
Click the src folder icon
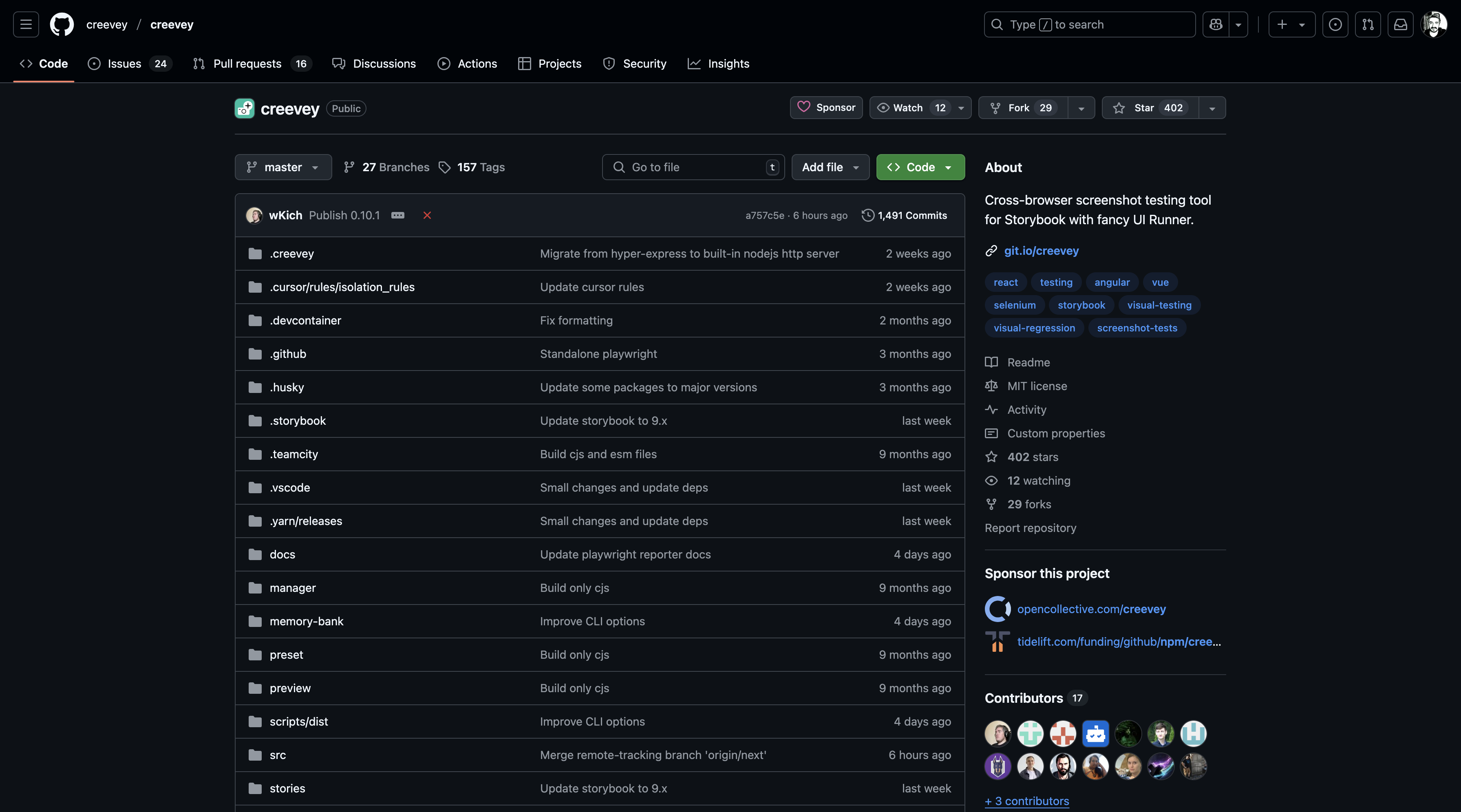point(255,755)
